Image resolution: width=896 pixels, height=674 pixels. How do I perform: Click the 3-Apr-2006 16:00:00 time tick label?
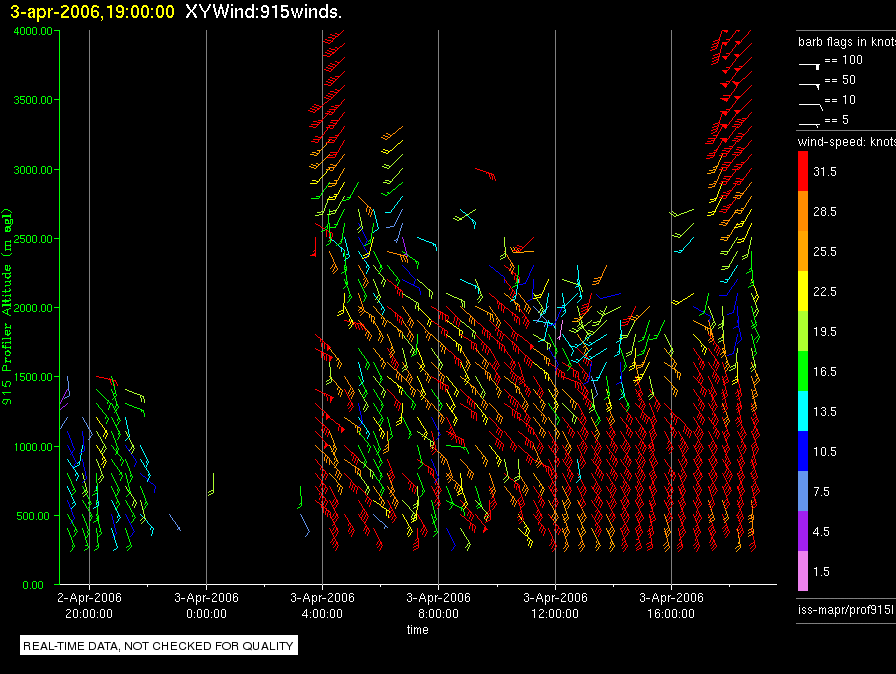pyautogui.click(x=671, y=606)
